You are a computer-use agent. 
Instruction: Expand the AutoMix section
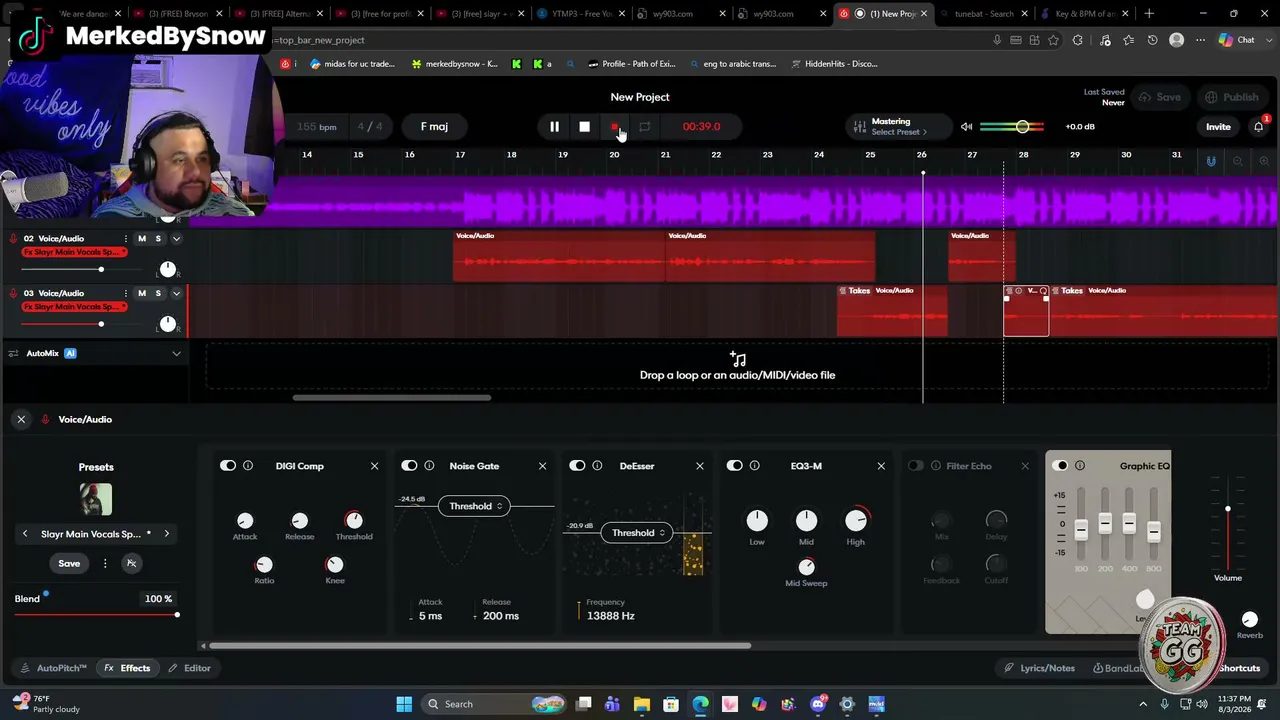pyautogui.click(x=176, y=353)
